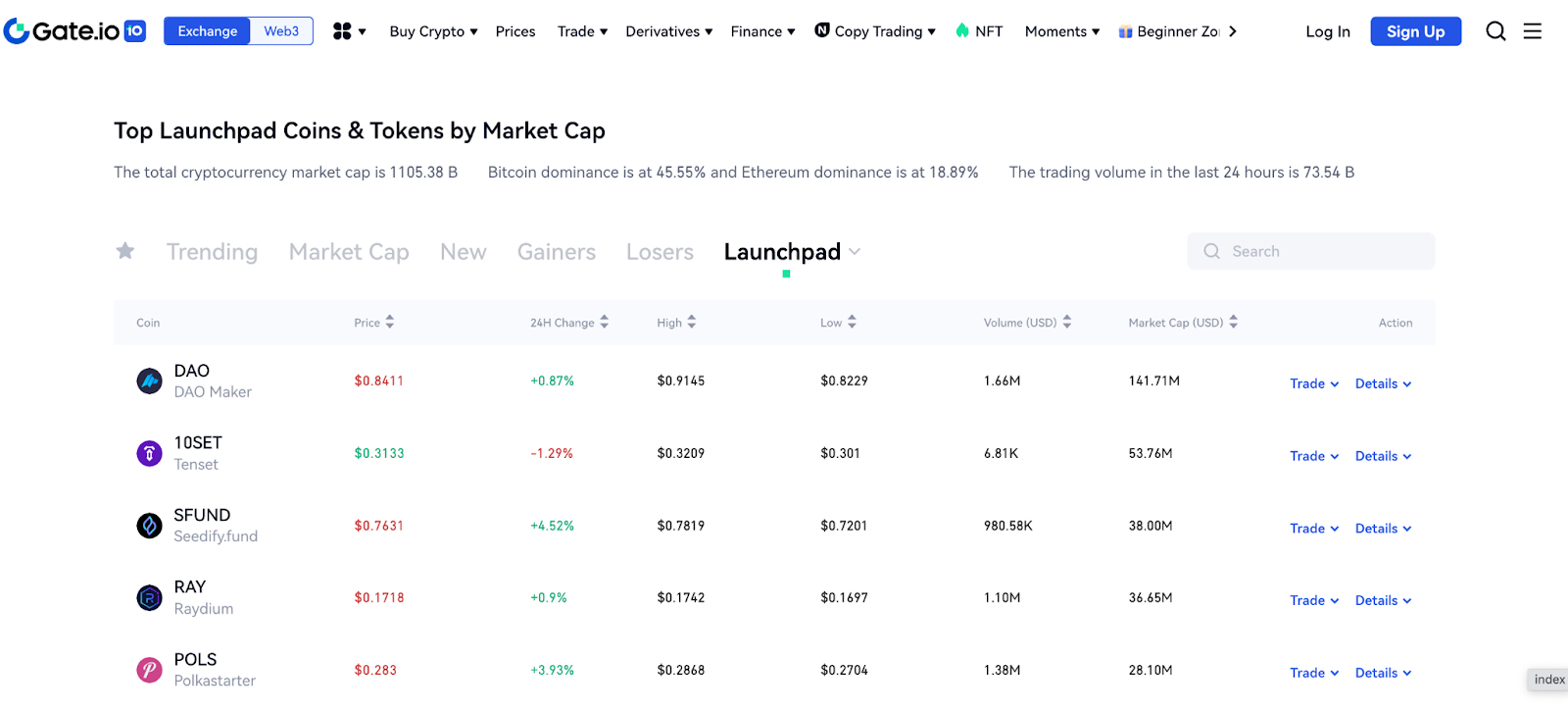Open the Trending tab

click(x=212, y=252)
